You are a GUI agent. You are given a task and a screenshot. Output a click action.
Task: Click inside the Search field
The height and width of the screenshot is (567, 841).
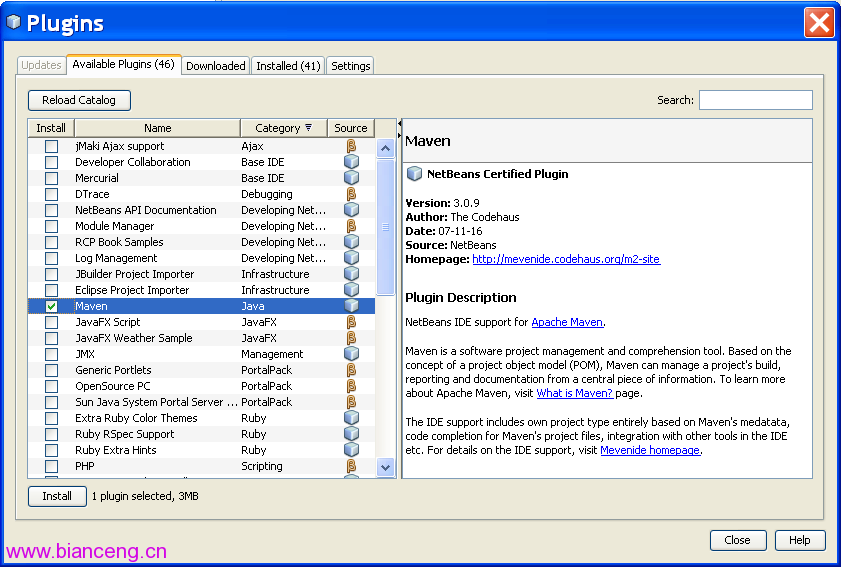coord(756,100)
